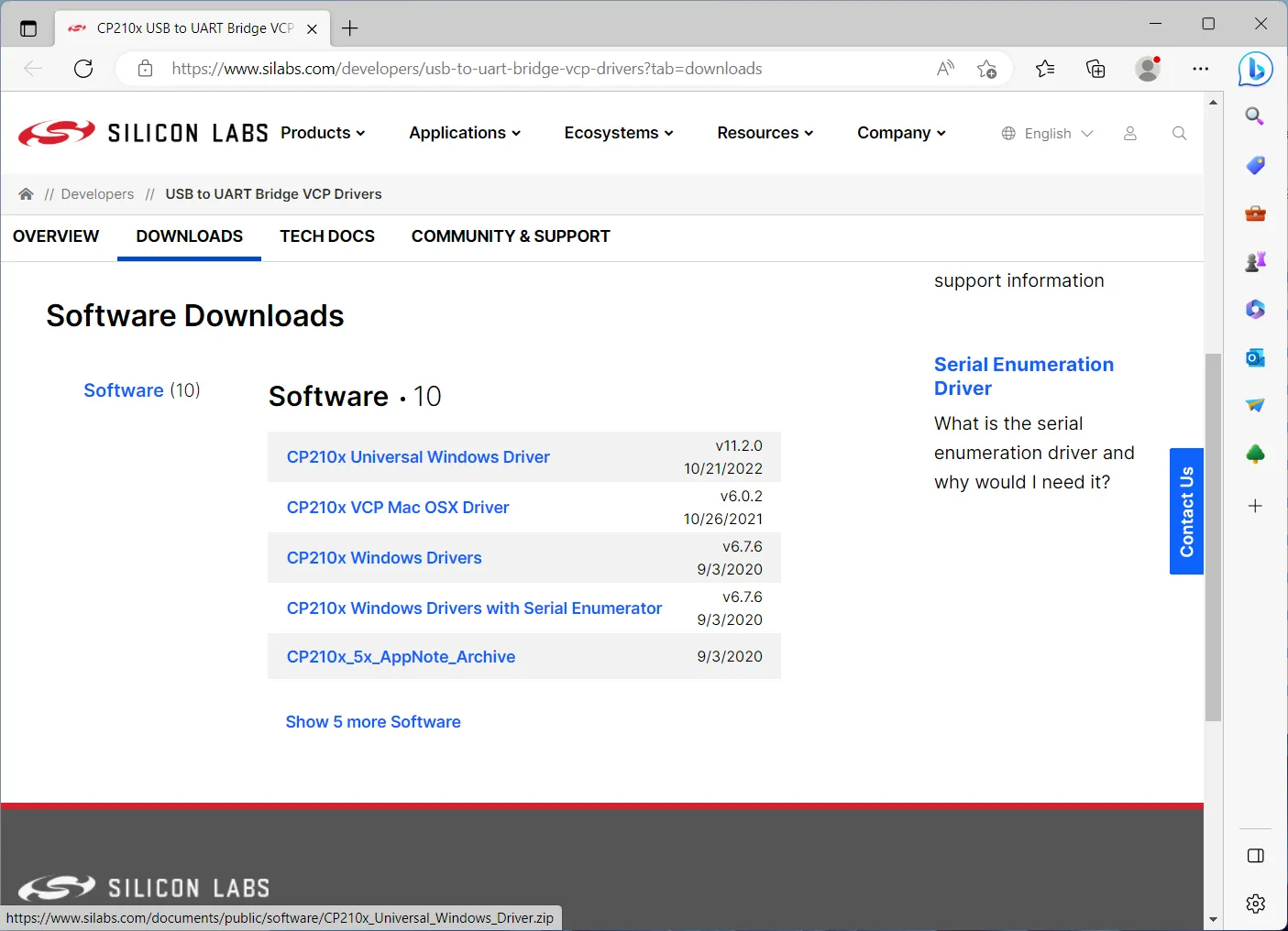Open the Serial Enumeration Driver link

(x=1023, y=376)
